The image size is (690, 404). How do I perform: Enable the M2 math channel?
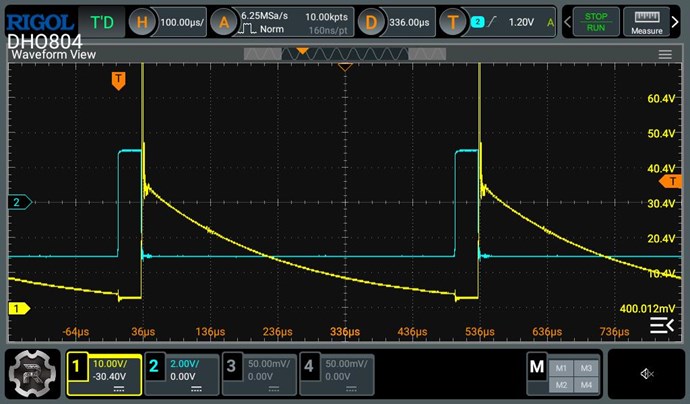[561, 385]
